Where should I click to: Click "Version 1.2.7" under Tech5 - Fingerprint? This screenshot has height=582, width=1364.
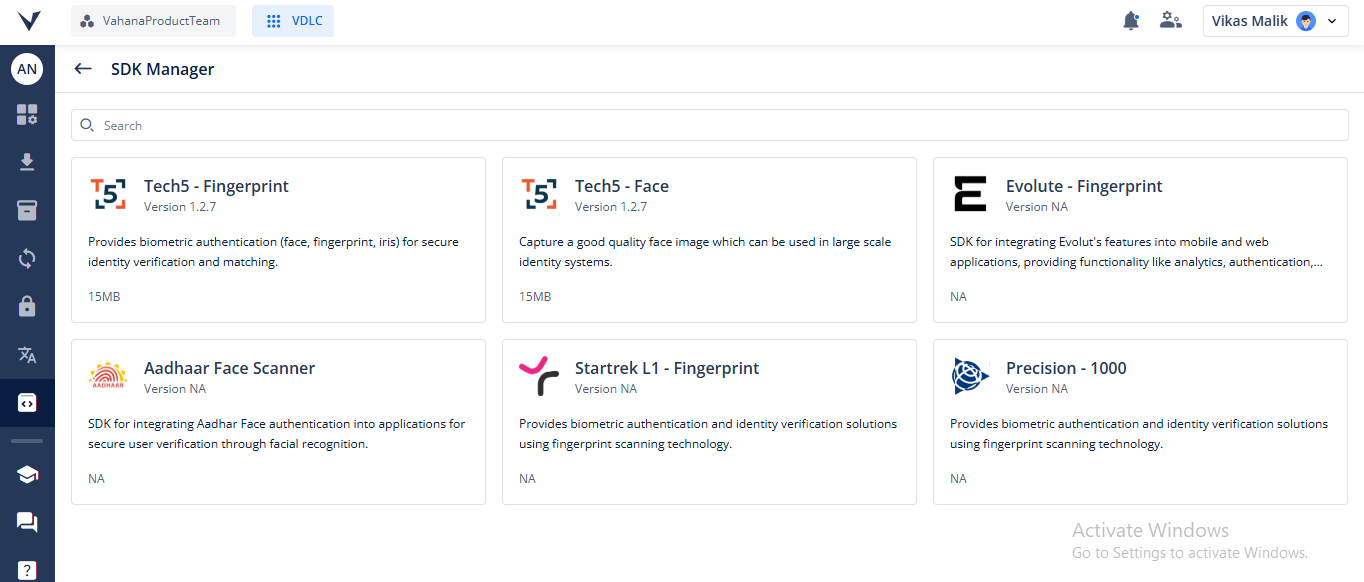(180, 207)
